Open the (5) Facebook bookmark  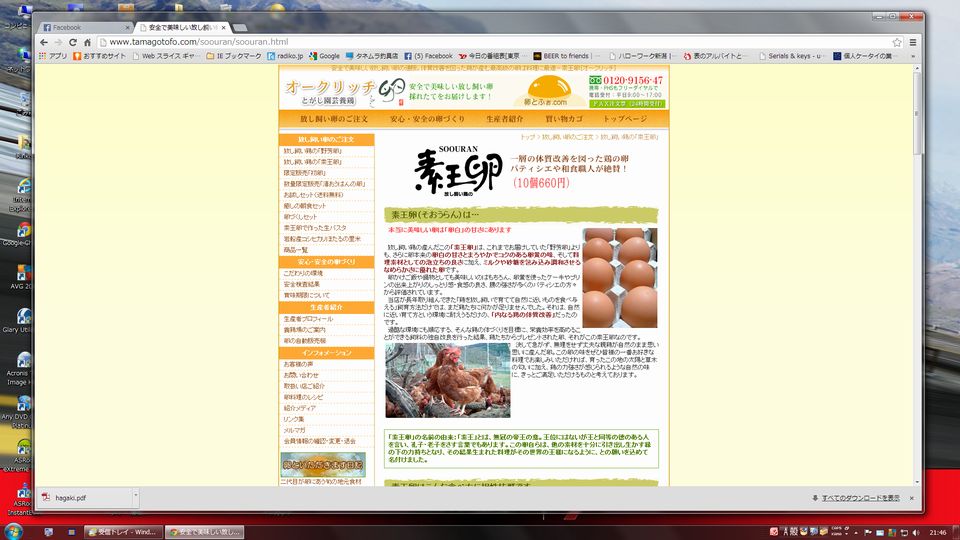click(428, 56)
